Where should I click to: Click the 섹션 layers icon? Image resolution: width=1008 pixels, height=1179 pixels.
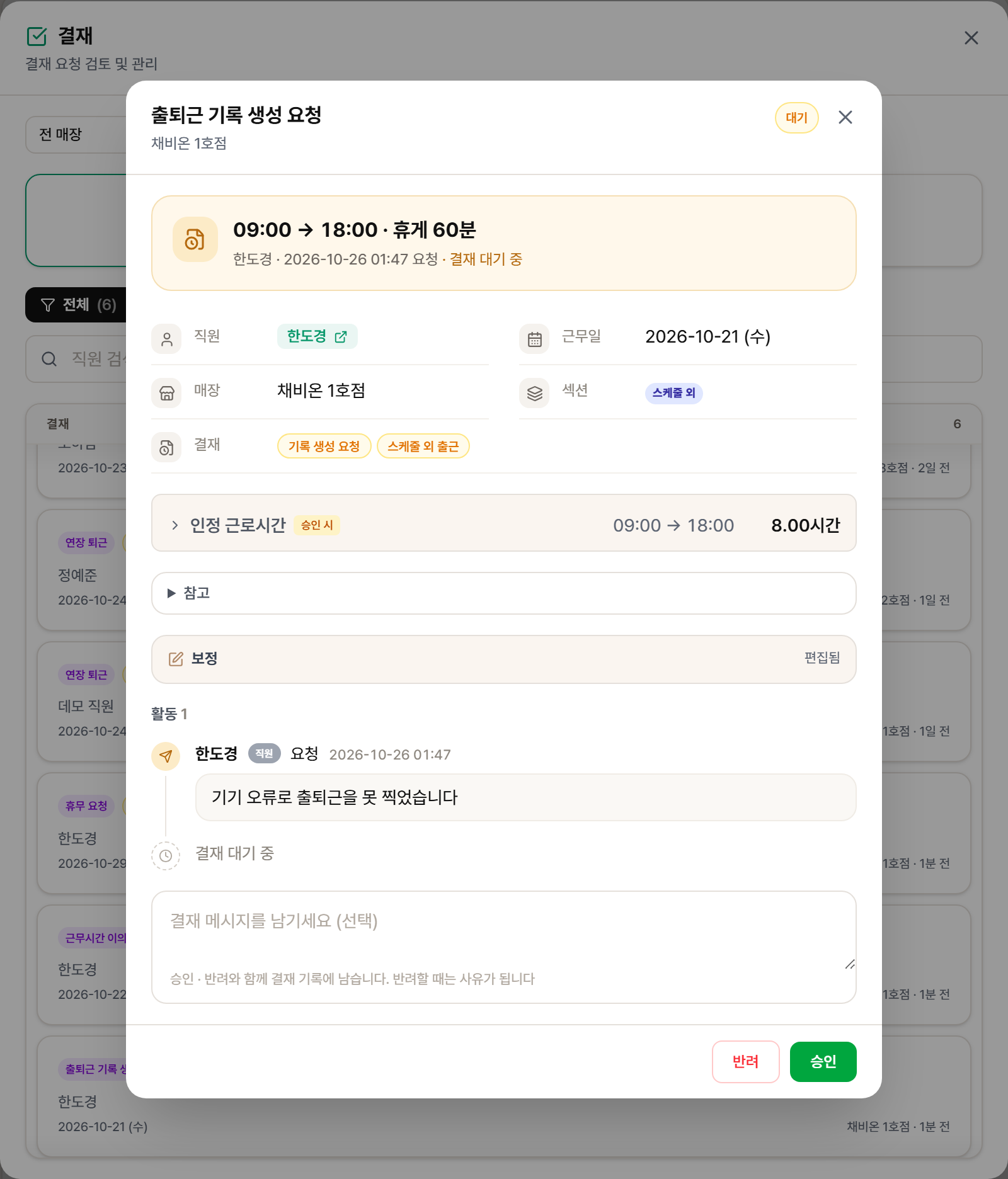[x=534, y=393]
